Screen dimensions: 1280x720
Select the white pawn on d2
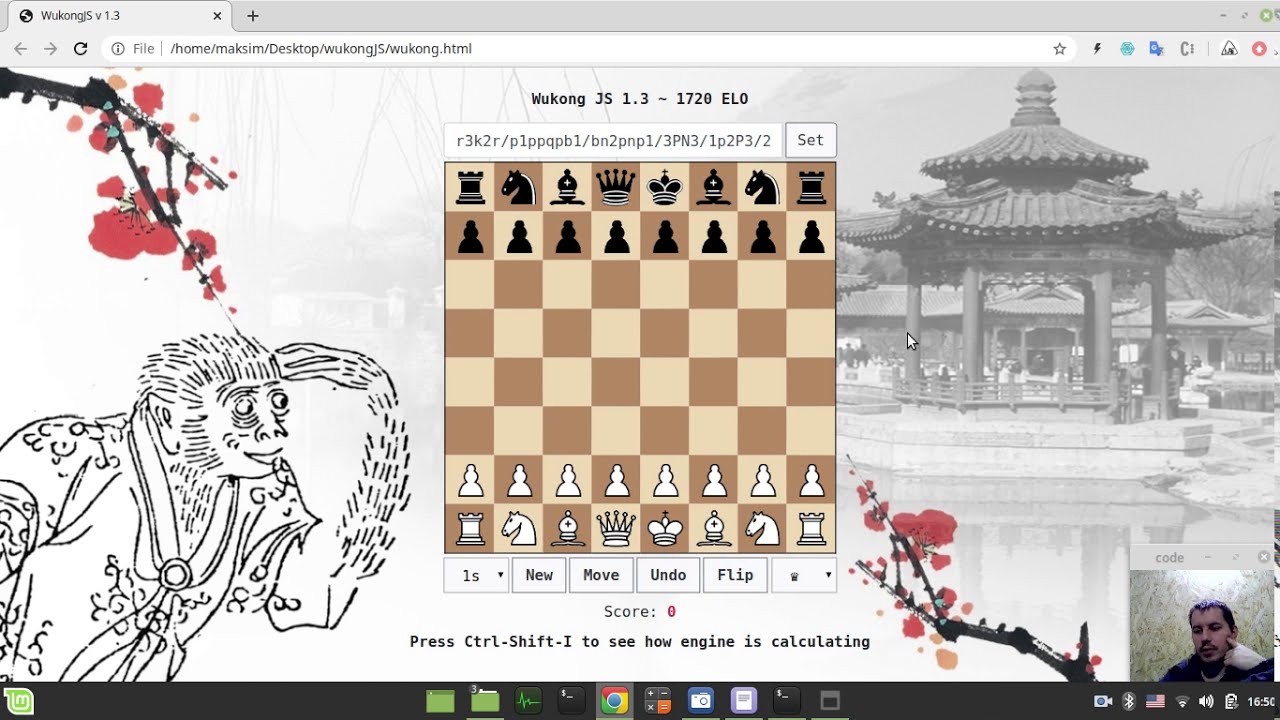coord(616,480)
